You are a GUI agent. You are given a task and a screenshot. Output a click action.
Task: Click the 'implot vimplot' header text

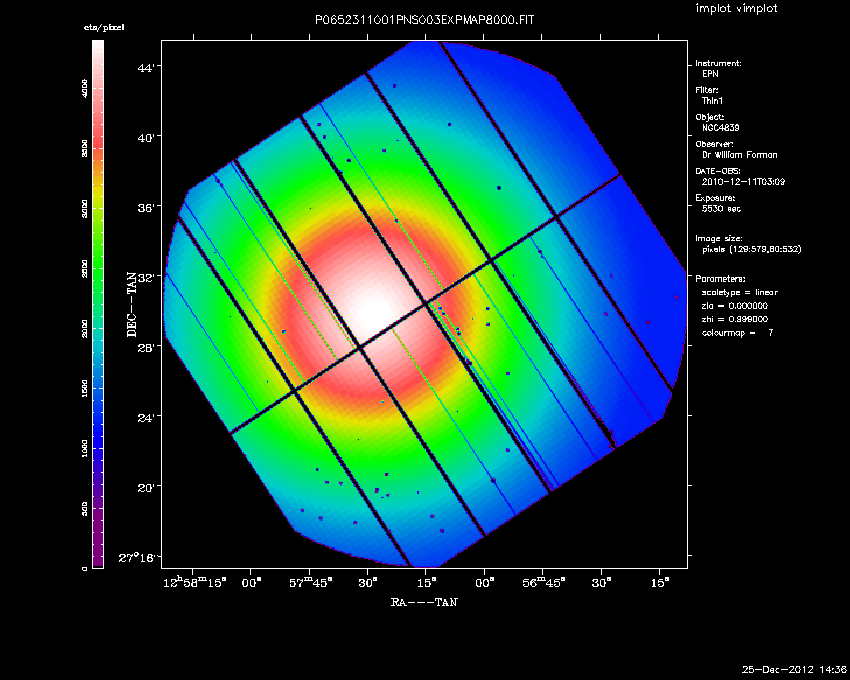click(736, 8)
